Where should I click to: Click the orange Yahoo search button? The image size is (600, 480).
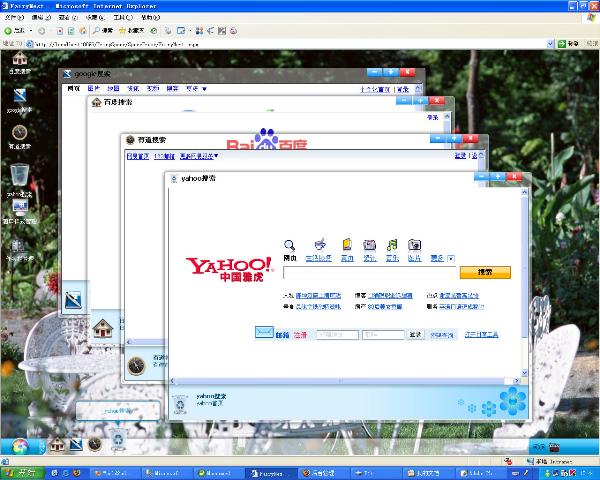pyautogui.click(x=485, y=273)
